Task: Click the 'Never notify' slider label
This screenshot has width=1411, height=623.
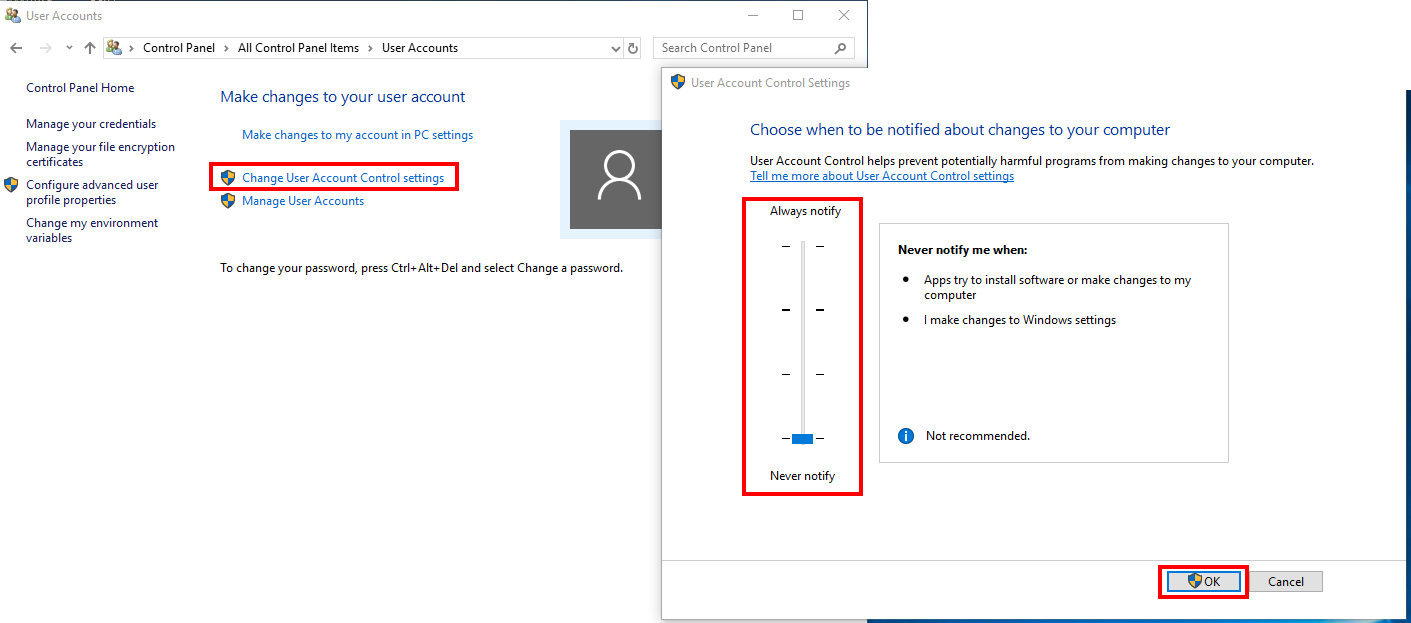Action: (802, 476)
